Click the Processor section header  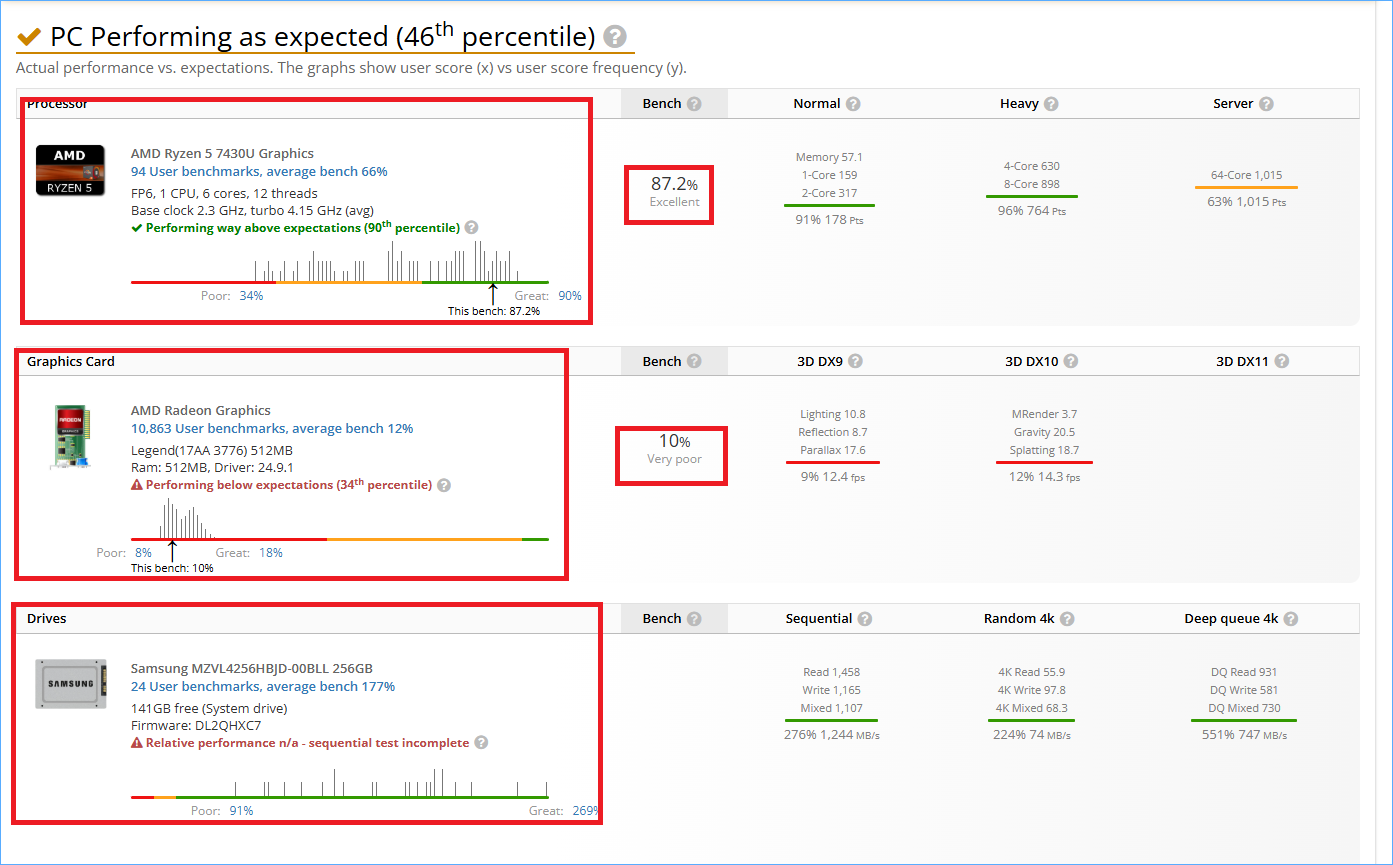click(57, 104)
